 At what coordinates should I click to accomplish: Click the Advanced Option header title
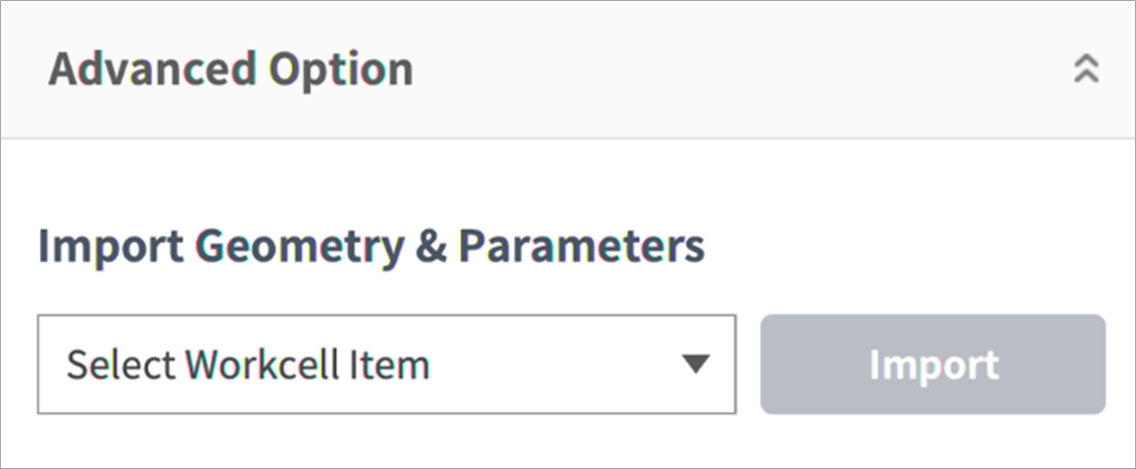[230, 70]
